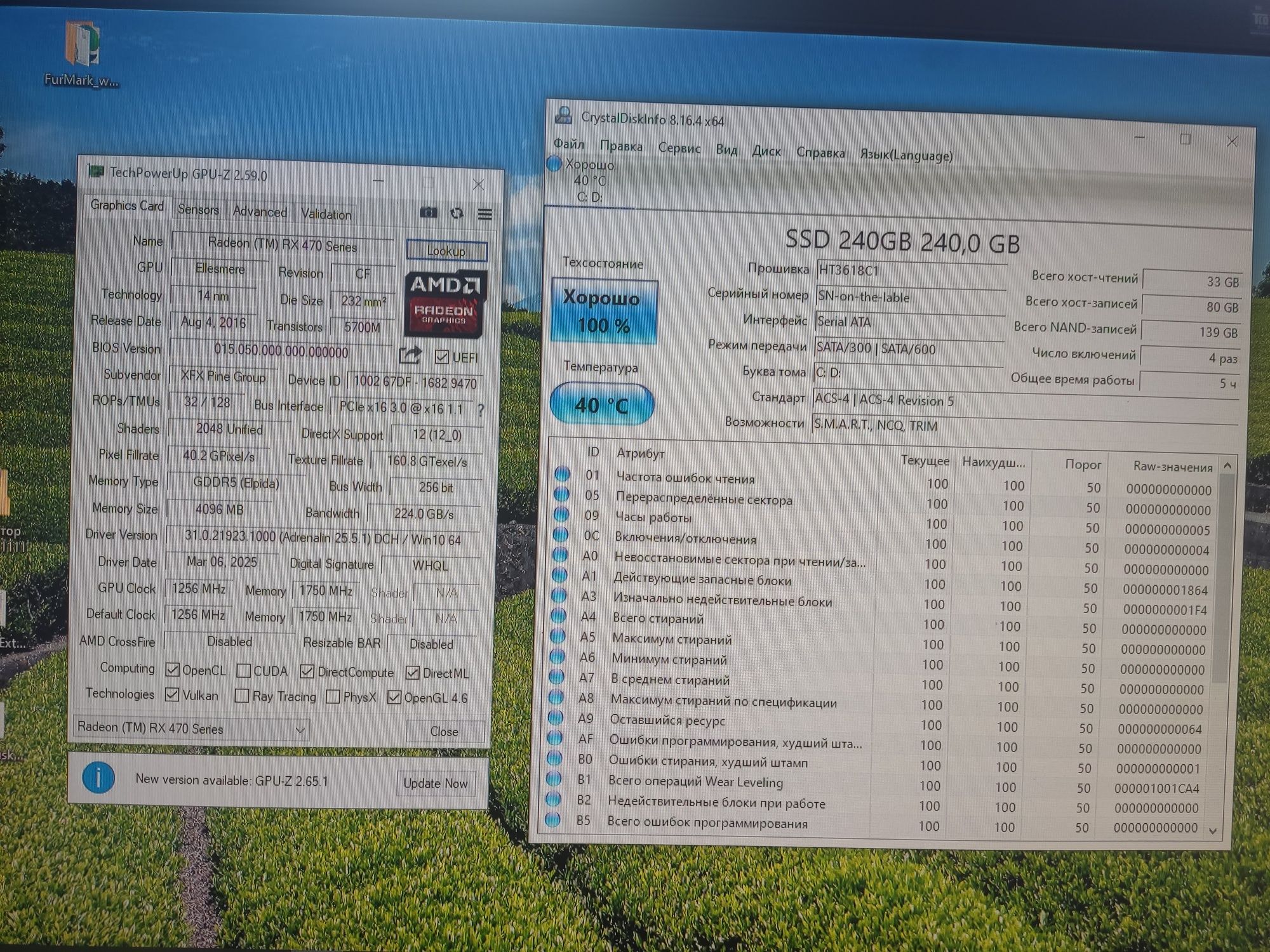
Task: Open the Файл menu in CrystalDiskInfo
Action: pyautogui.click(x=568, y=144)
